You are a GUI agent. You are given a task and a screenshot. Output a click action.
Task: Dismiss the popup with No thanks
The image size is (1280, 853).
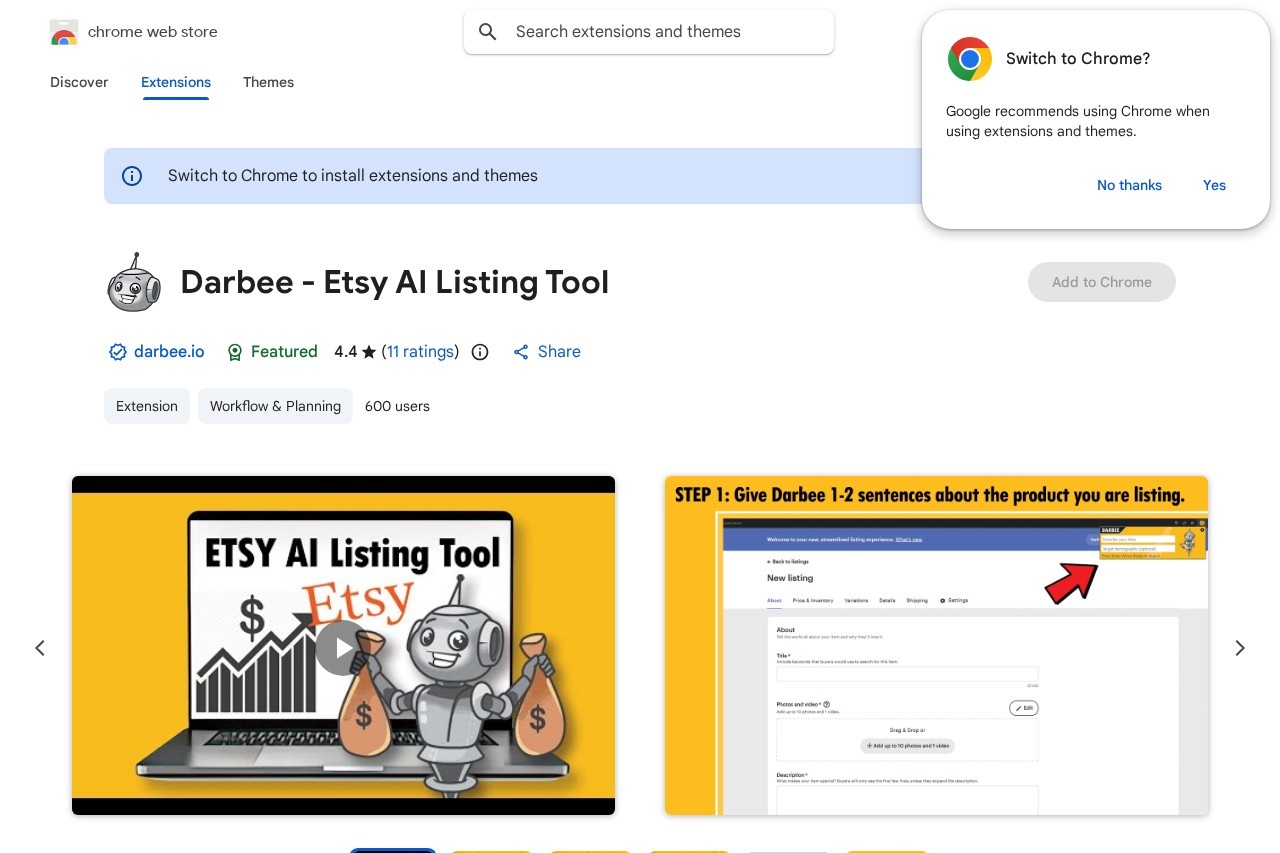click(x=1129, y=185)
